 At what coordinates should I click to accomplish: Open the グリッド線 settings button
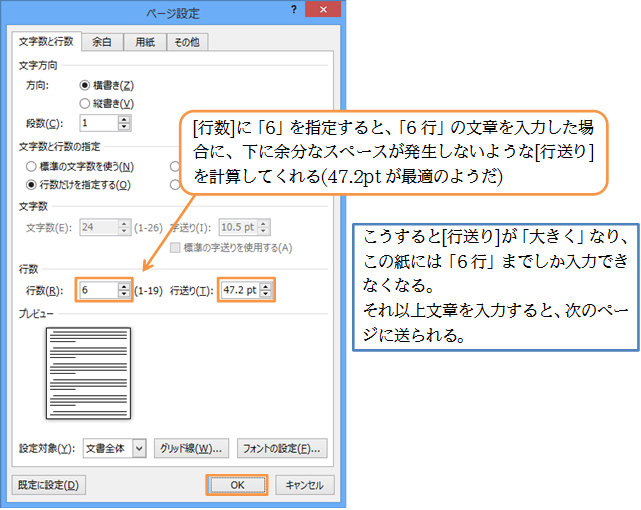(x=190, y=447)
